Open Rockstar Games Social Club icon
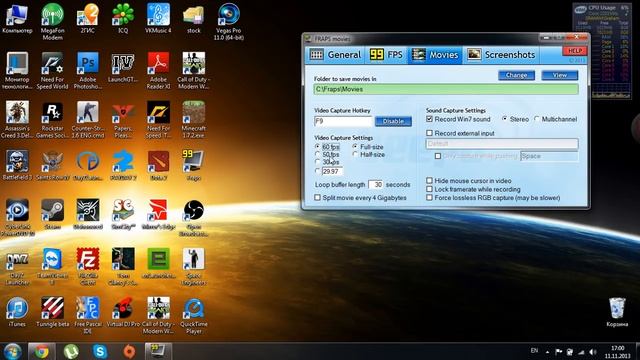640x360 pixels. (52, 119)
